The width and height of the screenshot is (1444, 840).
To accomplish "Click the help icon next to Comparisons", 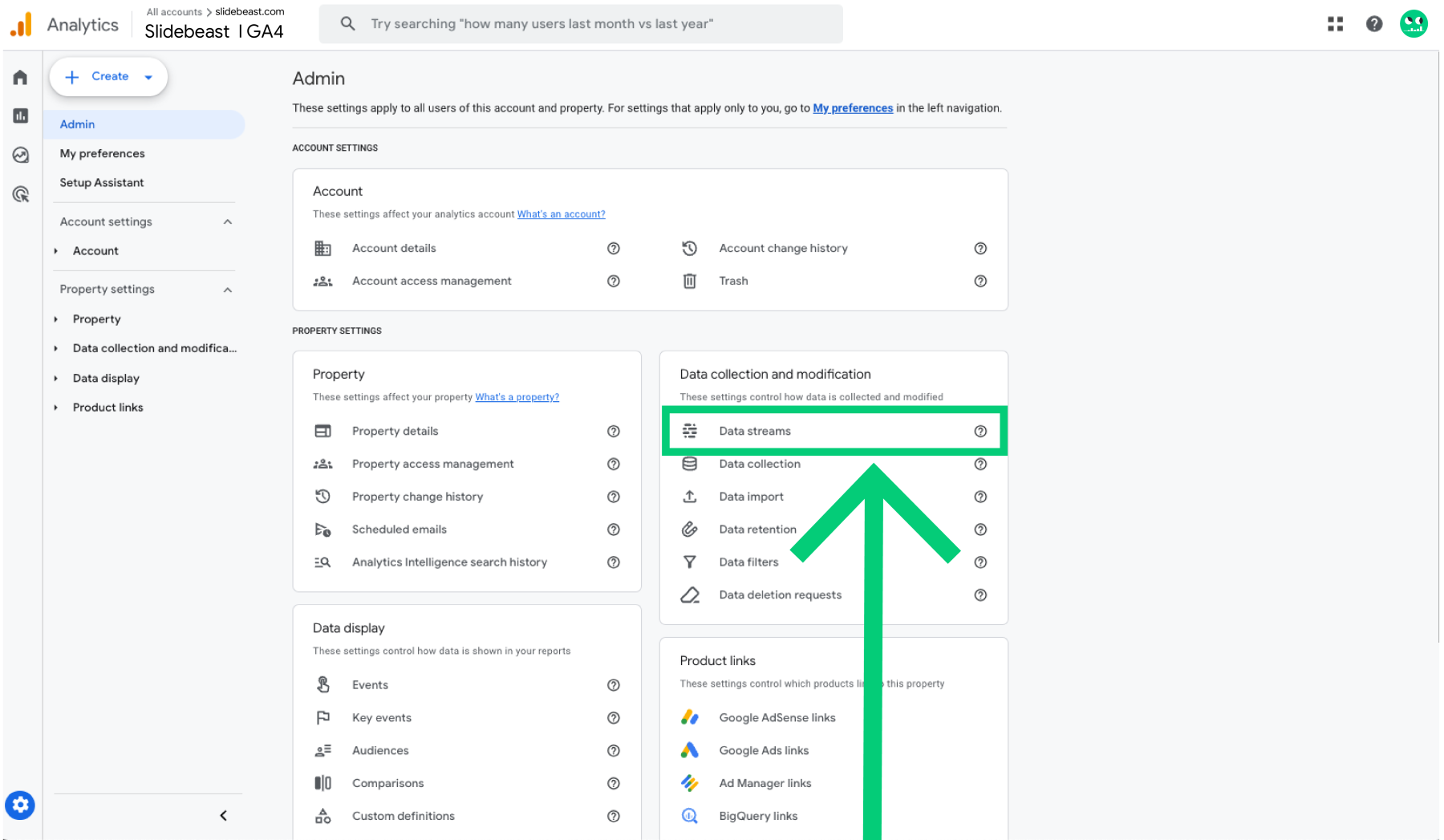I will (614, 783).
